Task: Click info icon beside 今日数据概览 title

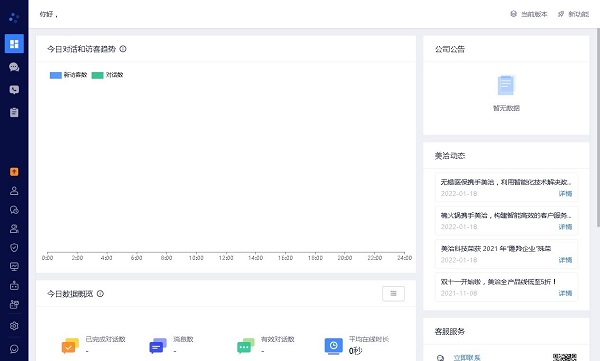Action: tap(100, 294)
